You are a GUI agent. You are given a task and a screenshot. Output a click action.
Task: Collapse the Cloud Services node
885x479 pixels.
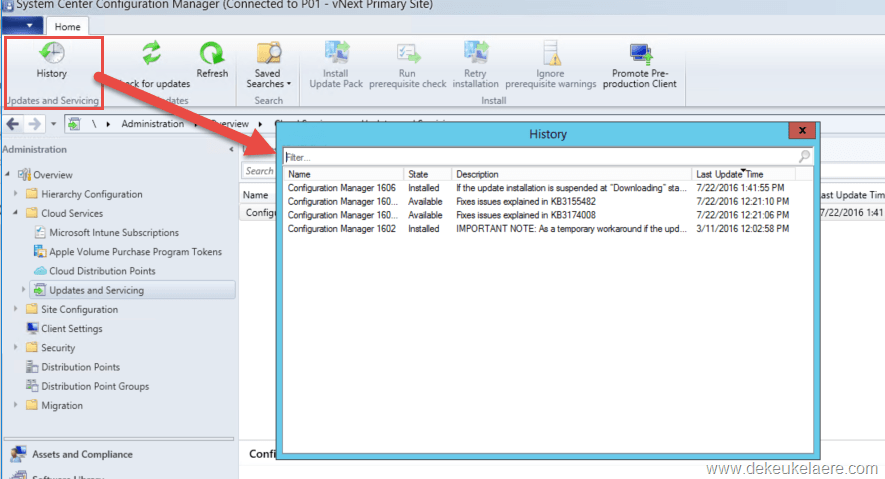(x=15, y=213)
